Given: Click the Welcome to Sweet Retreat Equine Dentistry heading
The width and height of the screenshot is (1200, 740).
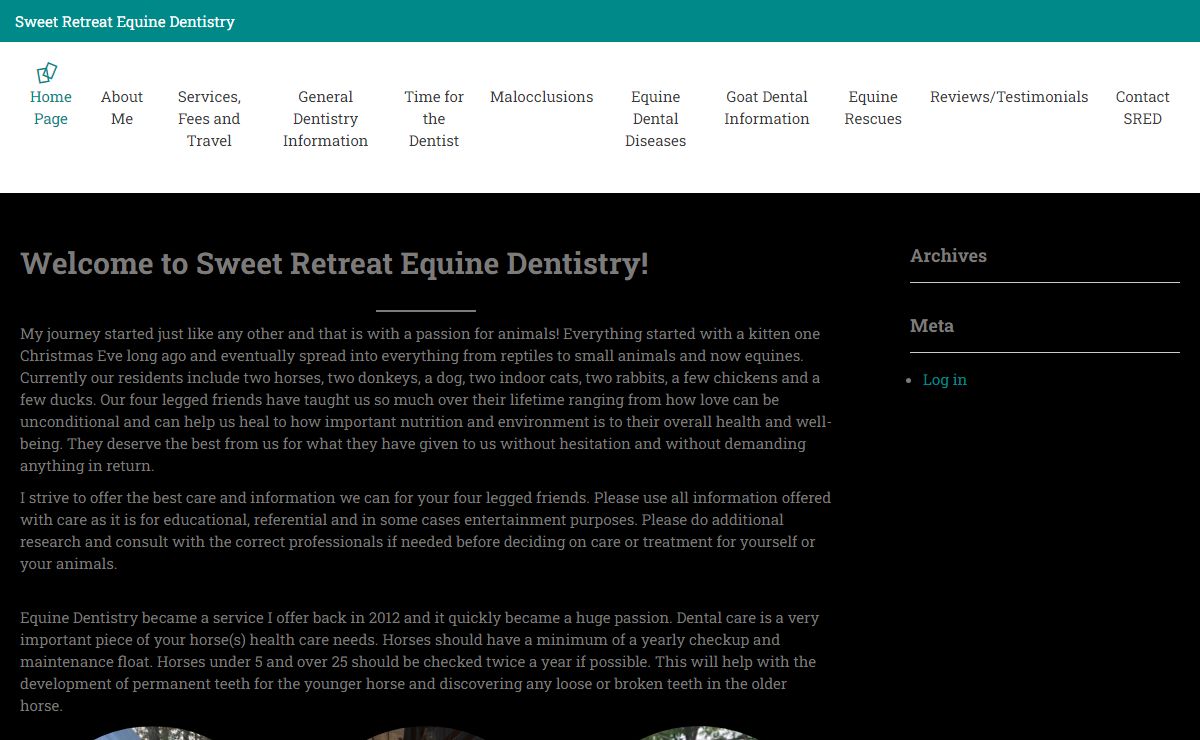Looking at the screenshot, I should click(x=335, y=264).
